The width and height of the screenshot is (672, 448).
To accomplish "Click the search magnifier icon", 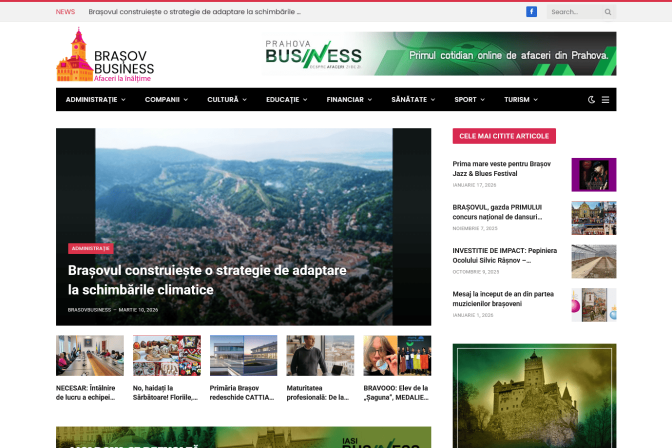I will click(x=608, y=12).
